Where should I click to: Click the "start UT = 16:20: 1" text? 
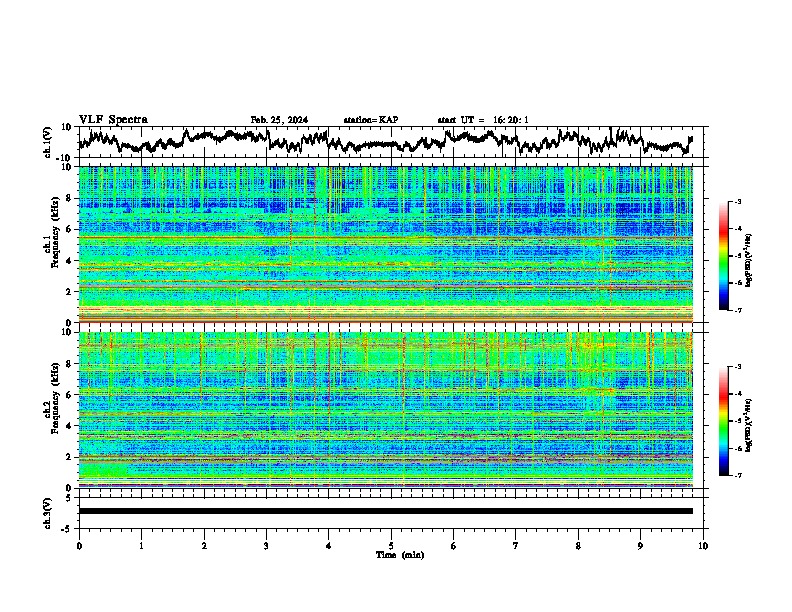(483, 120)
